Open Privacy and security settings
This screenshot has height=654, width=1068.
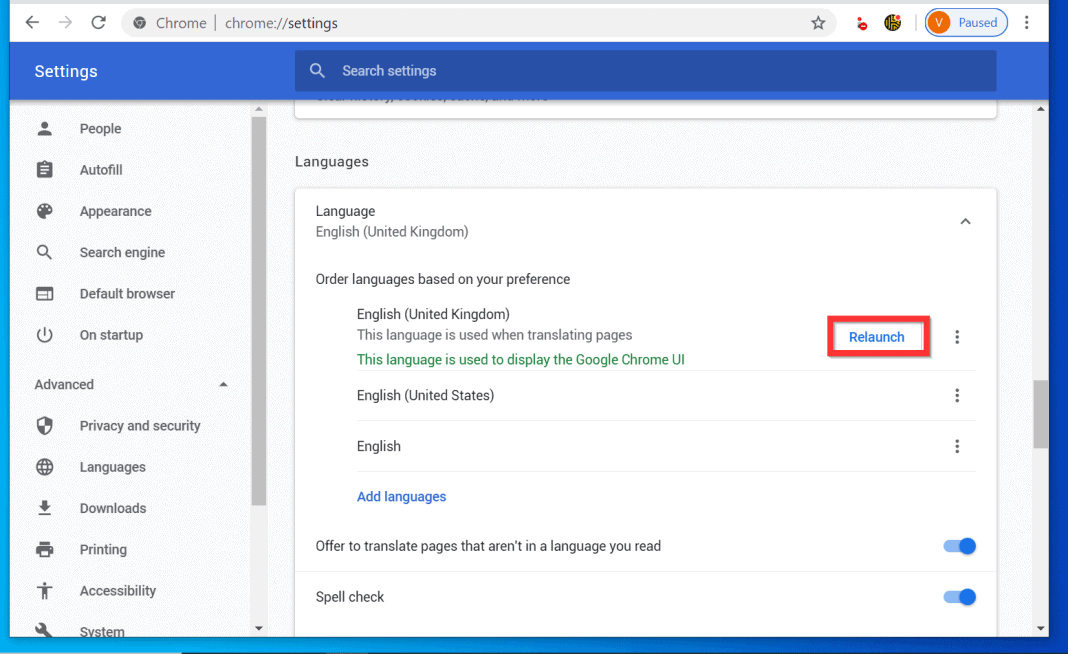140,426
